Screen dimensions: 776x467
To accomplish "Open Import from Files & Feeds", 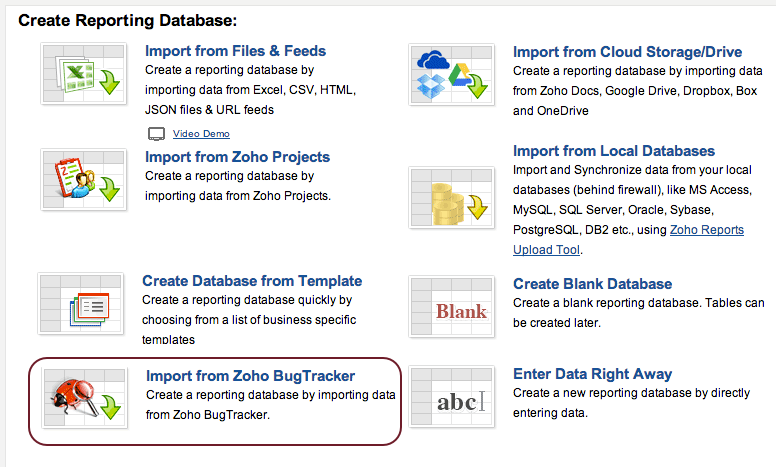I will point(235,51).
